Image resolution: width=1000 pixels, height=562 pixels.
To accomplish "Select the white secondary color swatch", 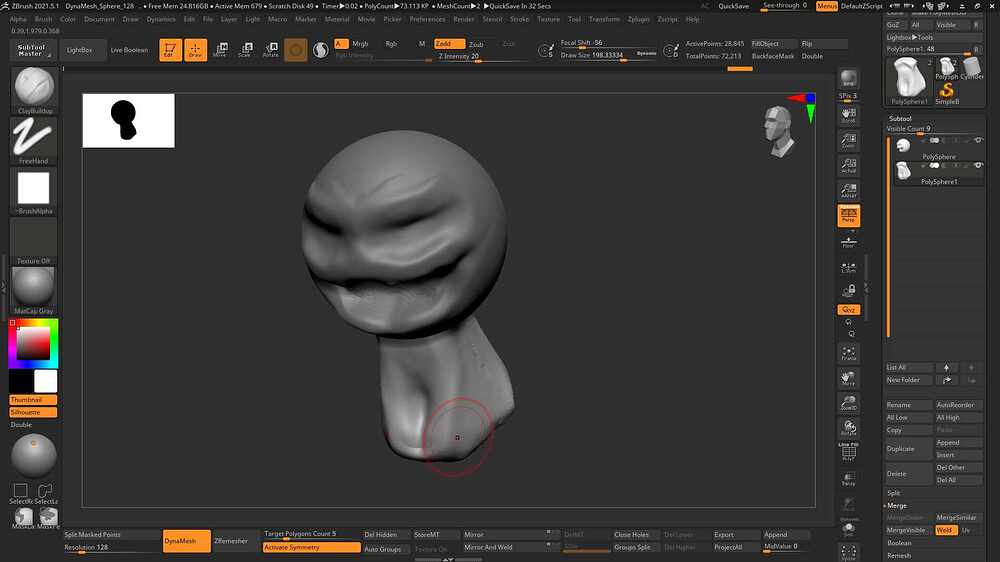I will coord(45,381).
